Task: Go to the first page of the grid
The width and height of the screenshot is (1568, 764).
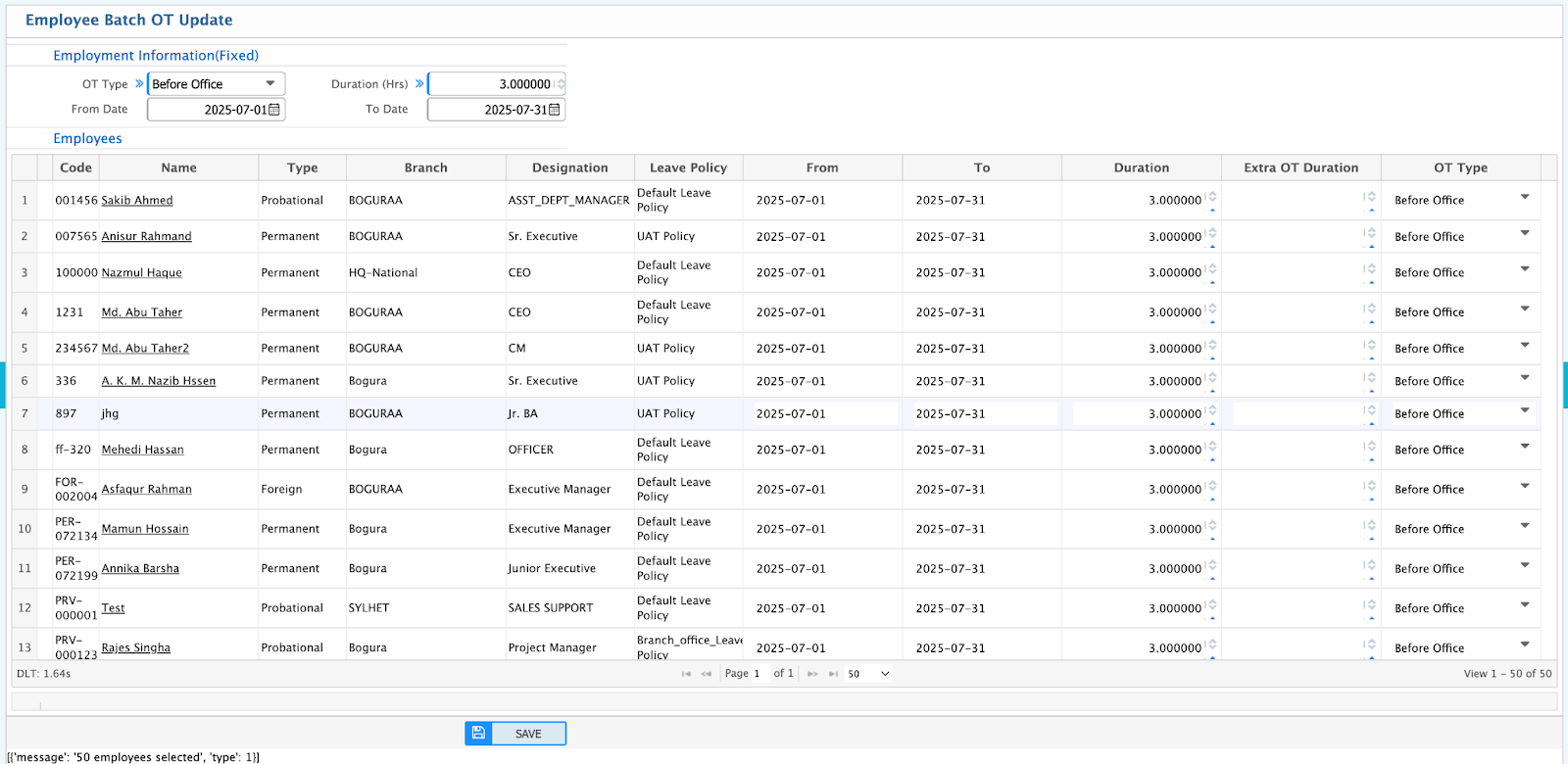Action: [x=686, y=674]
